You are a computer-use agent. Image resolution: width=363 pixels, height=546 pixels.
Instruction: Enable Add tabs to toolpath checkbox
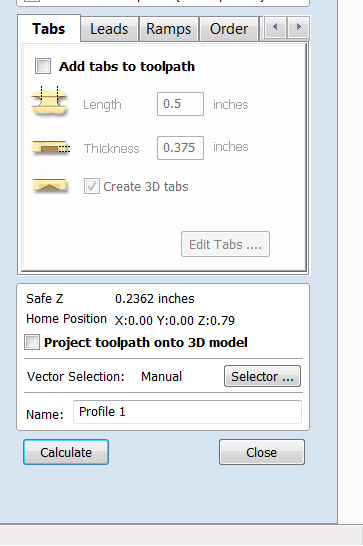coord(43,66)
